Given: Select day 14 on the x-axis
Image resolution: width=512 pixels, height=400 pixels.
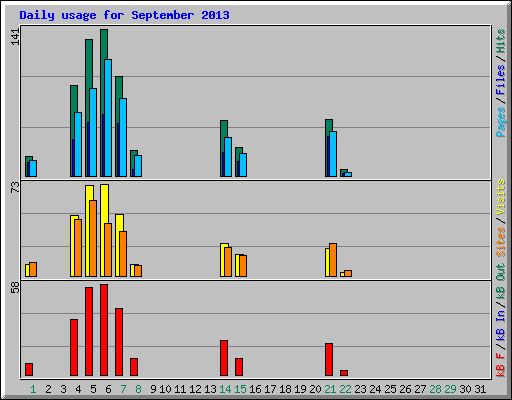Looking at the screenshot, I should point(225,389).
